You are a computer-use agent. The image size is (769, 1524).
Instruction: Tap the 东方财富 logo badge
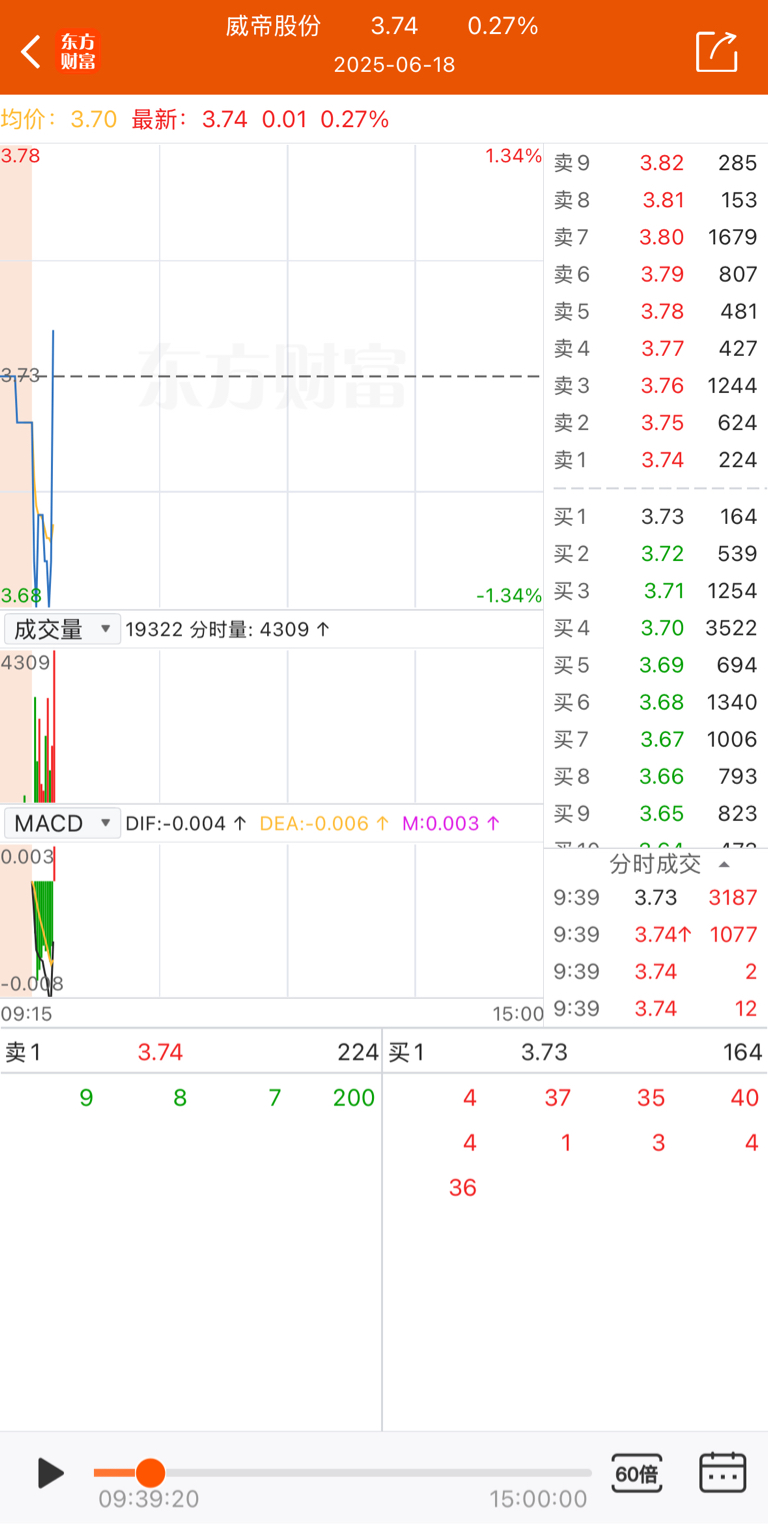pyautogui.click(x=78, y=51)
